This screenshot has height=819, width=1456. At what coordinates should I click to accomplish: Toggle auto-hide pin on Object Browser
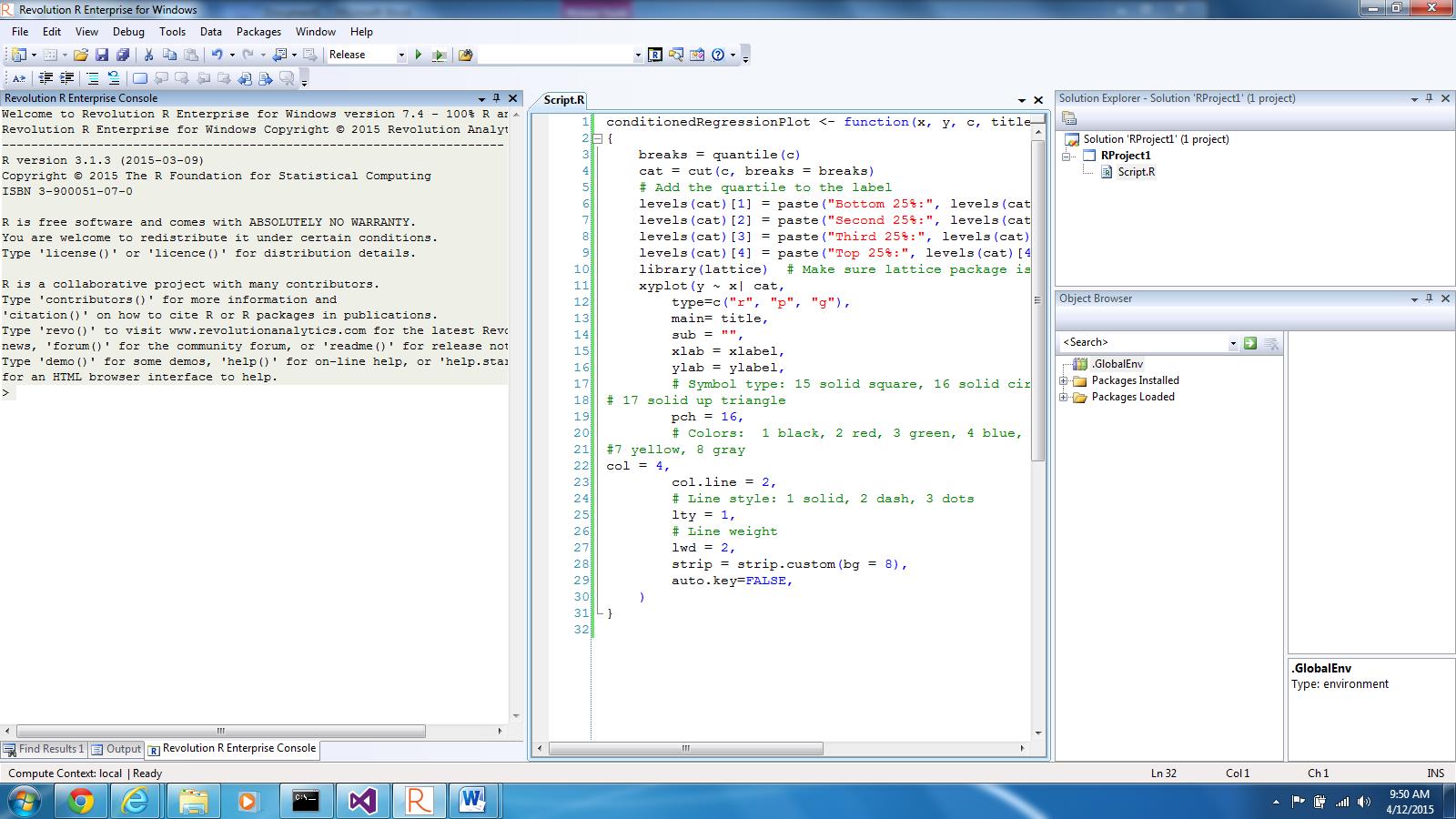click(x=1430, y=298)
